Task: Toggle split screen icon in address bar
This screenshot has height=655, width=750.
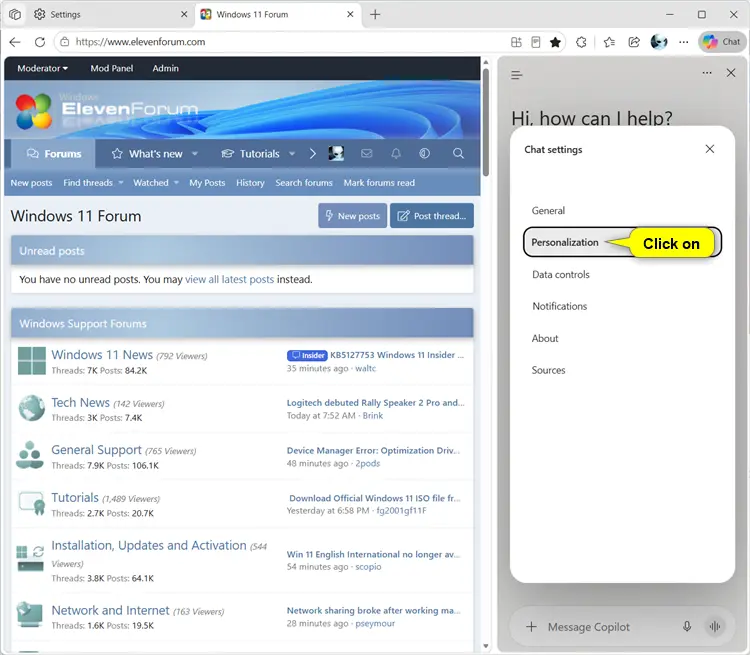Action: [516, 42]
